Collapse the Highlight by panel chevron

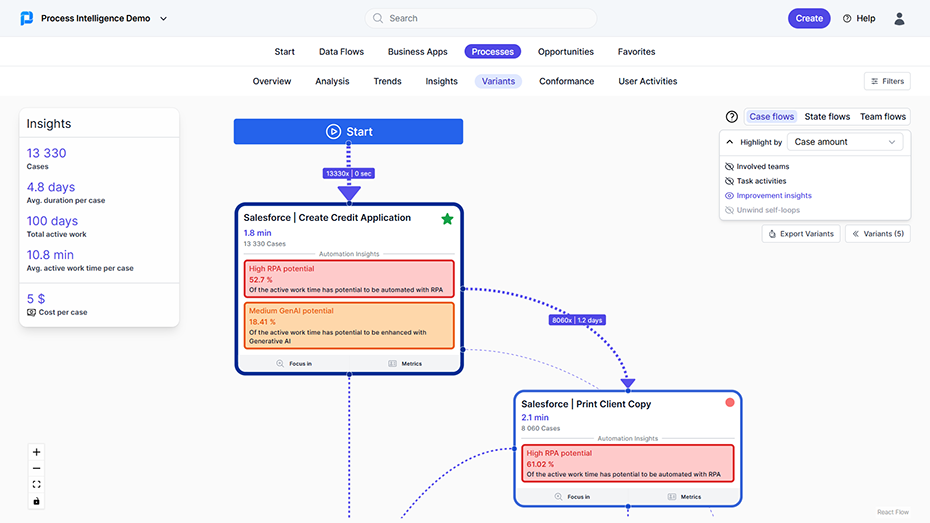pos(730,142)
